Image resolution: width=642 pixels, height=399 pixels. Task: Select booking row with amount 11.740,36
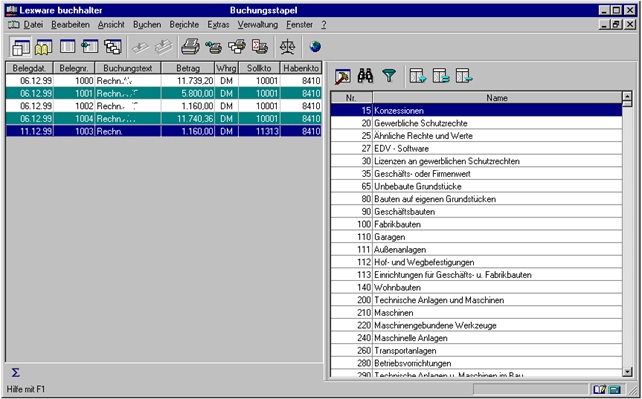click(x=164, y=119)
